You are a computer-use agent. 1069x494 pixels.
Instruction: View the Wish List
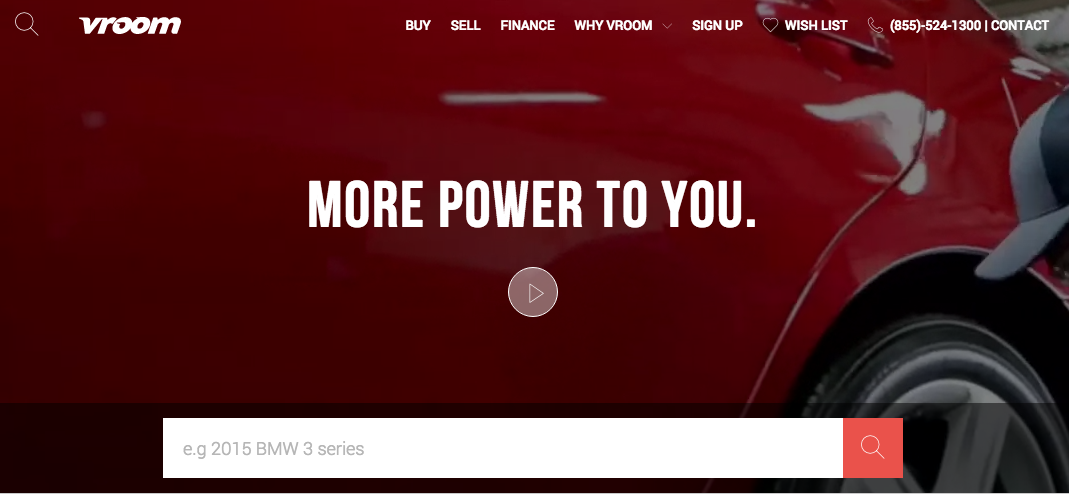pos(816,25)
